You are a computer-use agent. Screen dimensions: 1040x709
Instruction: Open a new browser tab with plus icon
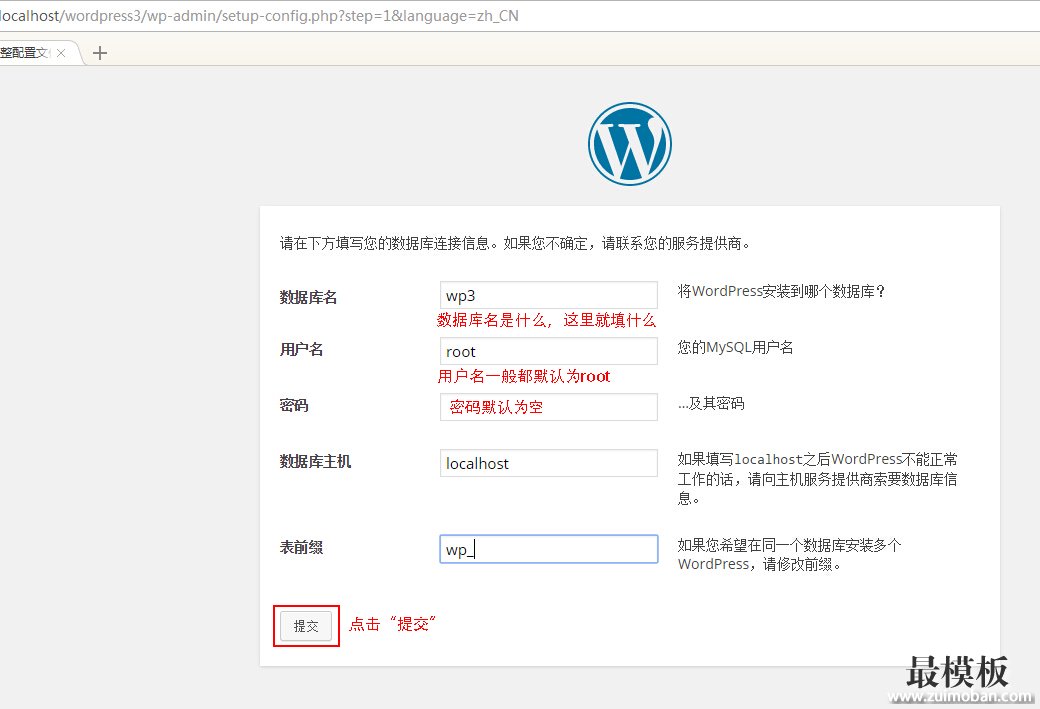point(99,53)
